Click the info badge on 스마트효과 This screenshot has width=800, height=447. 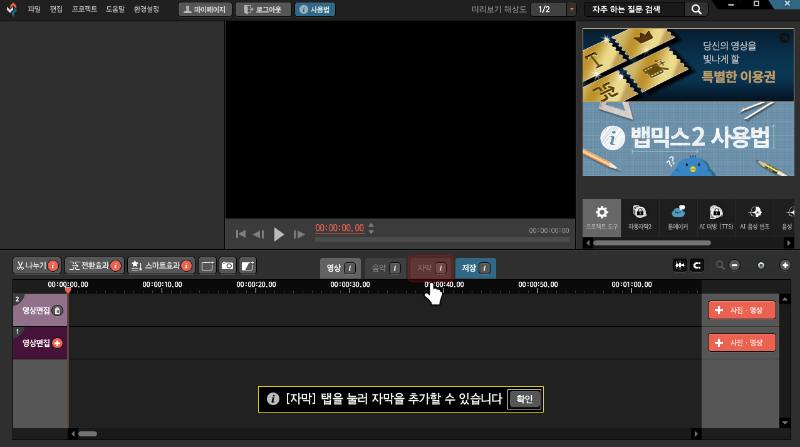[187, 266]
